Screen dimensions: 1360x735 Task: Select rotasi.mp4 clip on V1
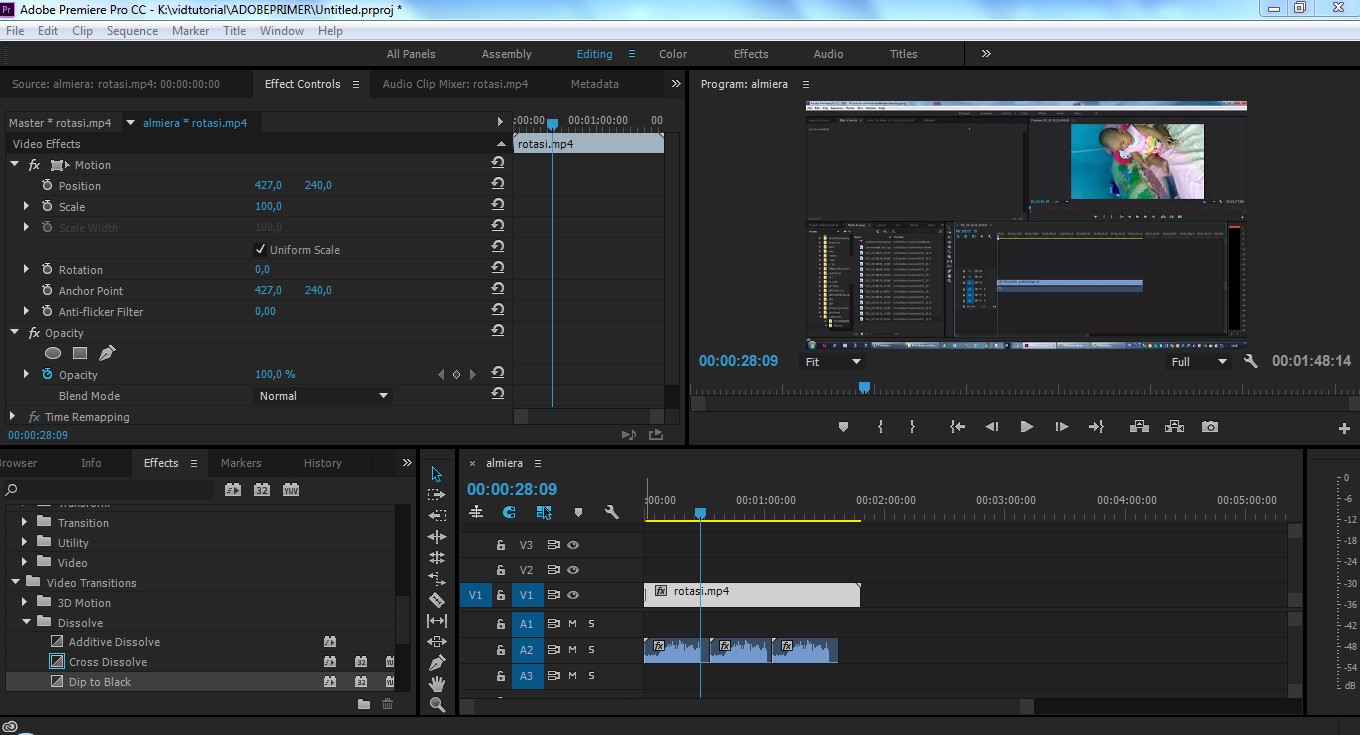coord(752,595)
